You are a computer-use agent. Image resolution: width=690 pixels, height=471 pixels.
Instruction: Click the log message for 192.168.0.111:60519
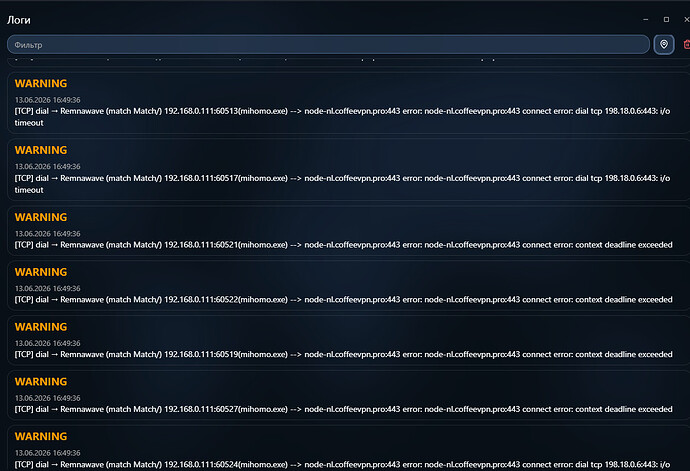click(344, 354)
